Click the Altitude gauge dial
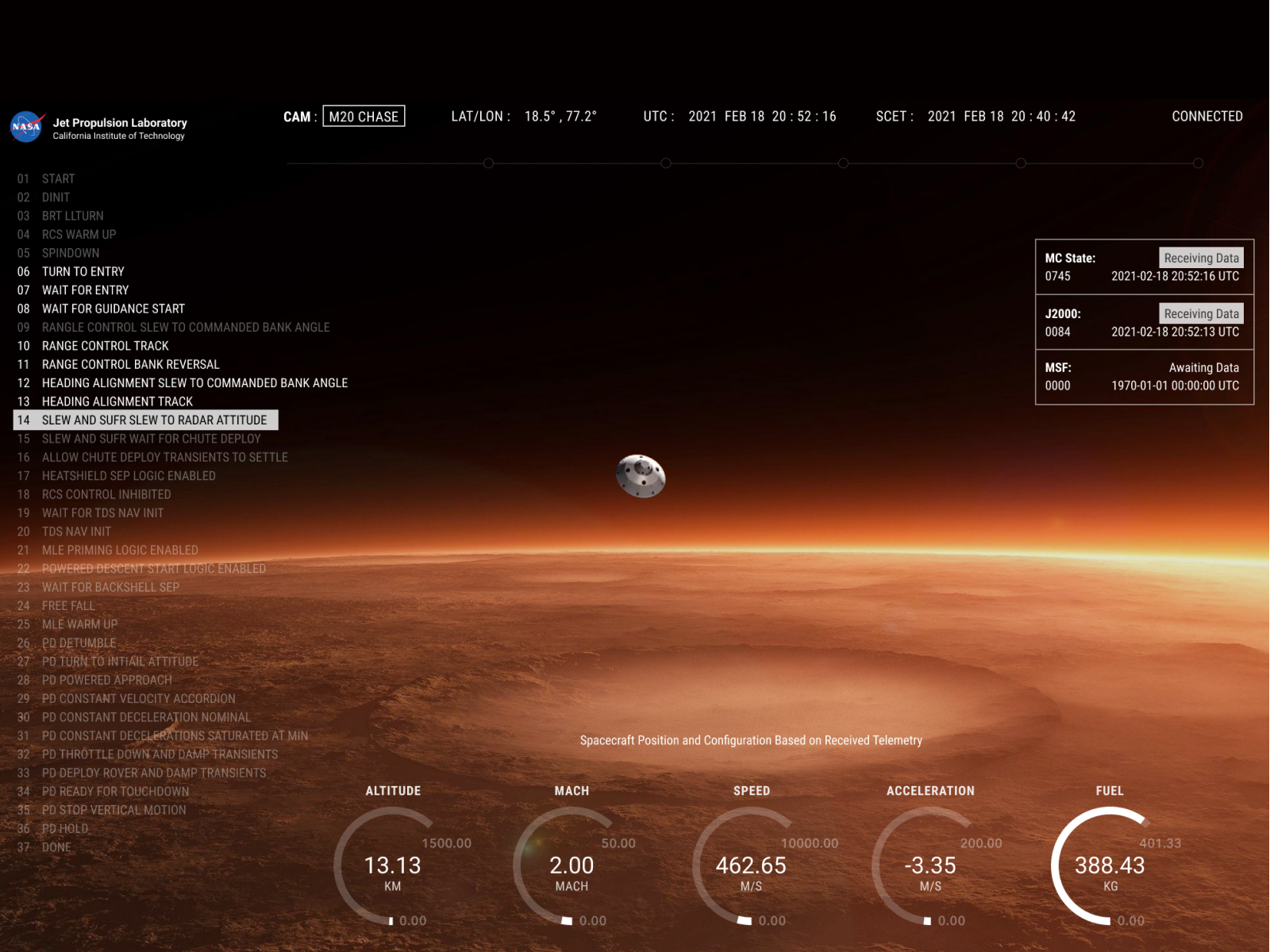Viewport: 1270px width, 952px height. pos(393,866)
